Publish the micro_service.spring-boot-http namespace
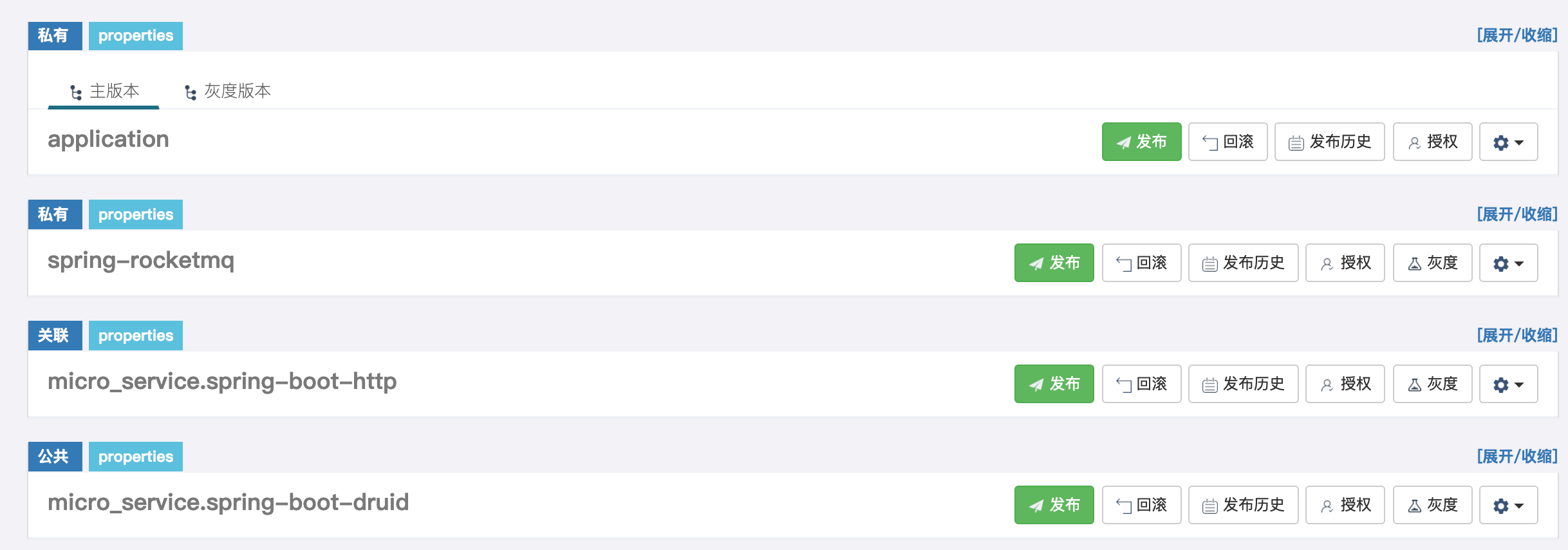Image resolution: width=1568 pixels, height=550 pixels. pyautogui.click(x=1054, y=384)
